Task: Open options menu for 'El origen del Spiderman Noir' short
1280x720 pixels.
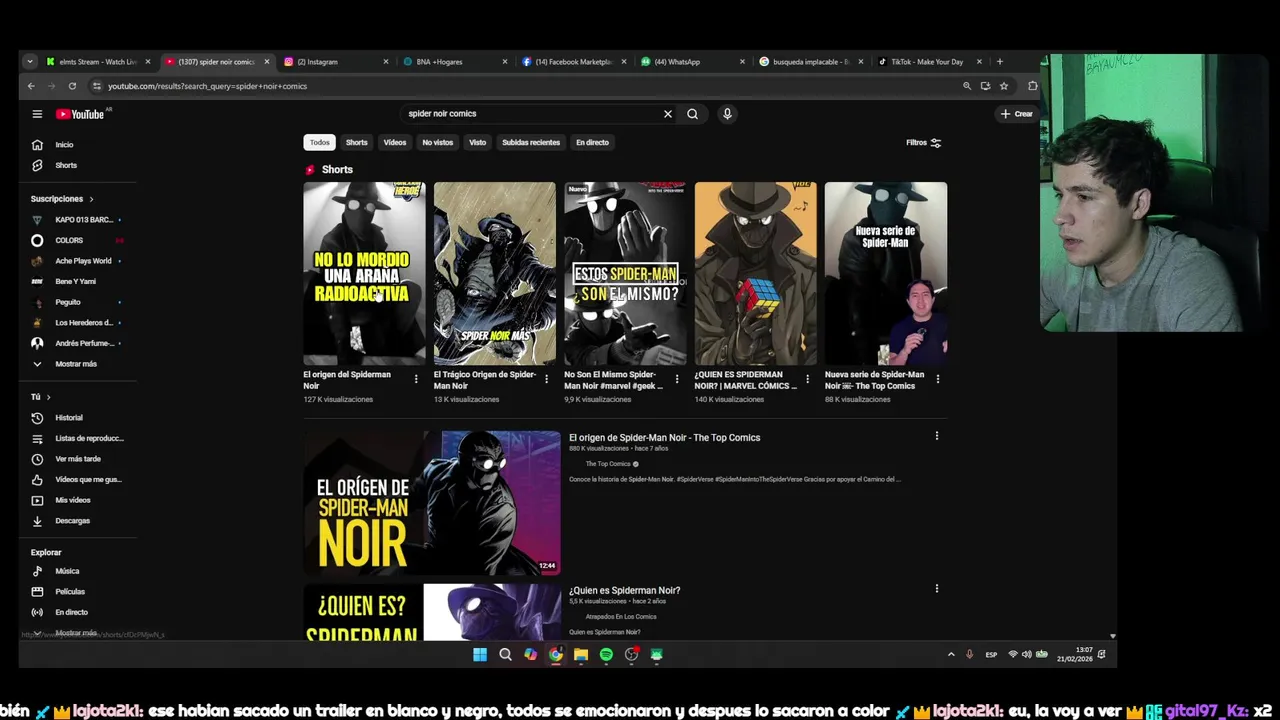Action: coord(416,379)
